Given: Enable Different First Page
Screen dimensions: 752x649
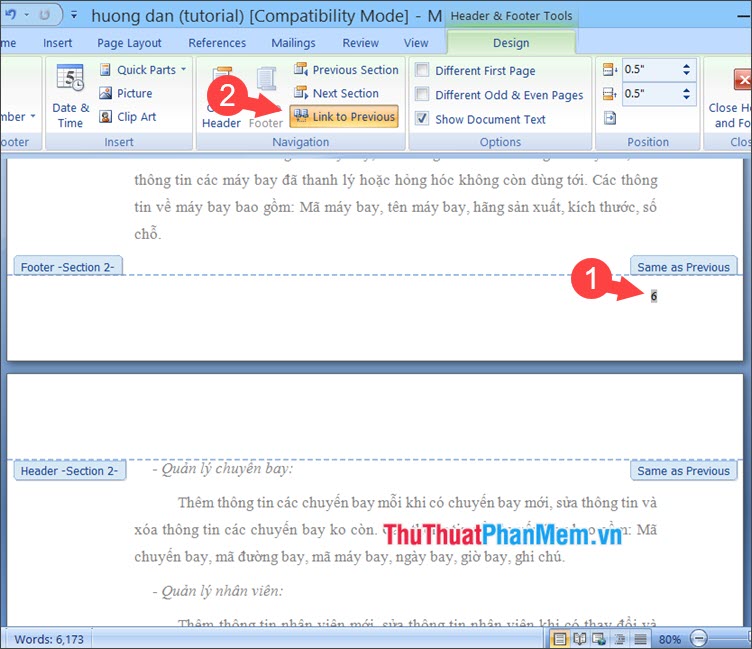Looking at the screenshot, I should tap(423, 71).
